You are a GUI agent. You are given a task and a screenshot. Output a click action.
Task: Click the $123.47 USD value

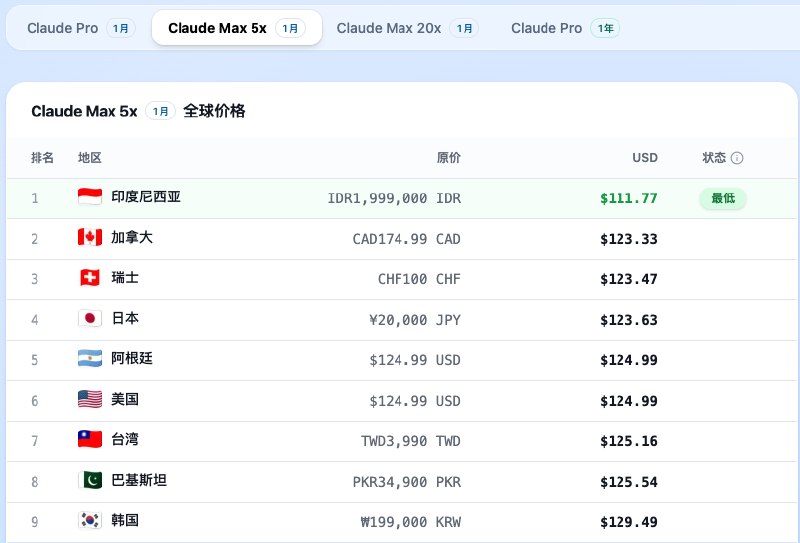coord(629,279)
